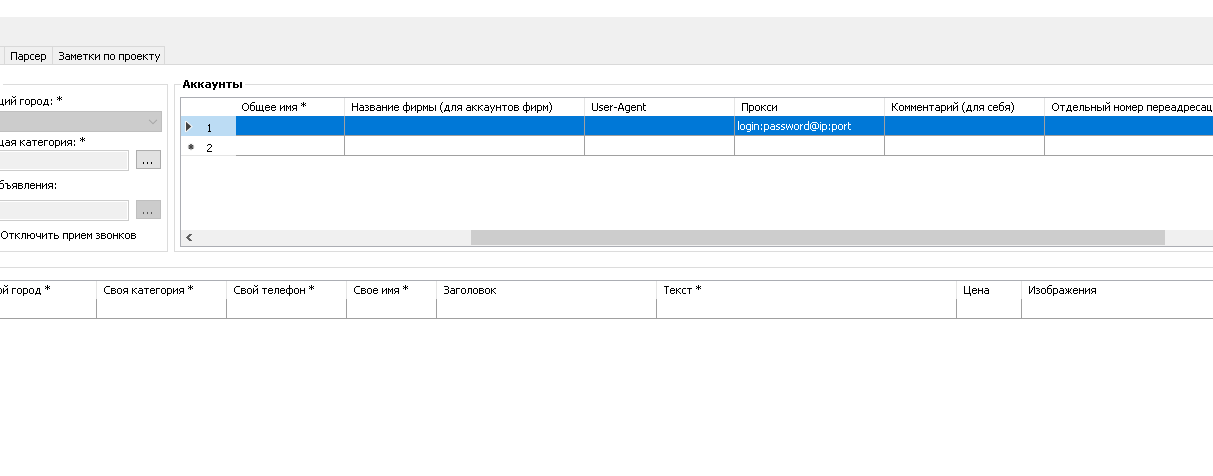Click new-row asterisk marker for row 2
The height and width of the screenshot is (476, 1213).
190,147
